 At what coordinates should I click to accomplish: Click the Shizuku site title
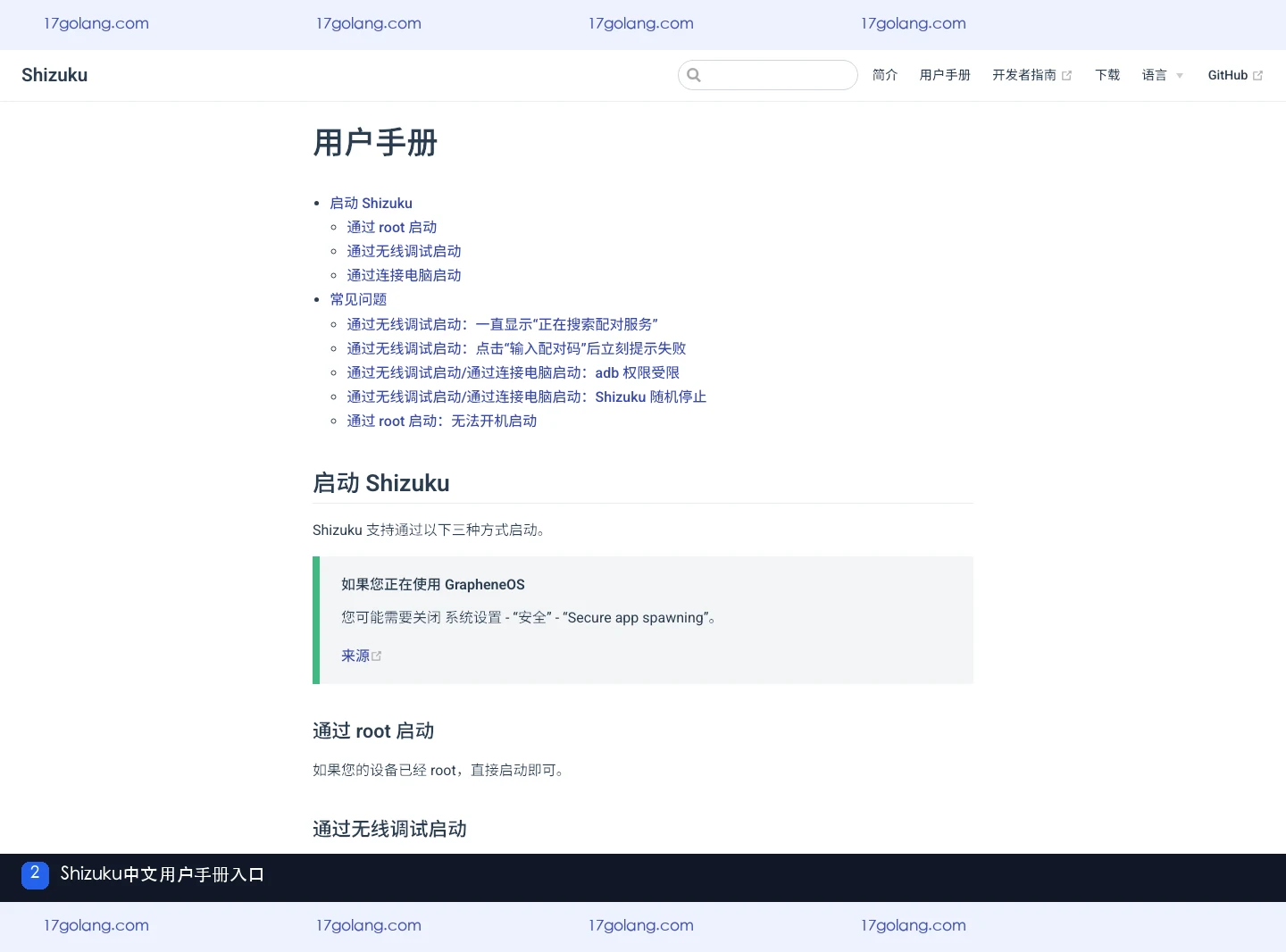coord(54,75)
